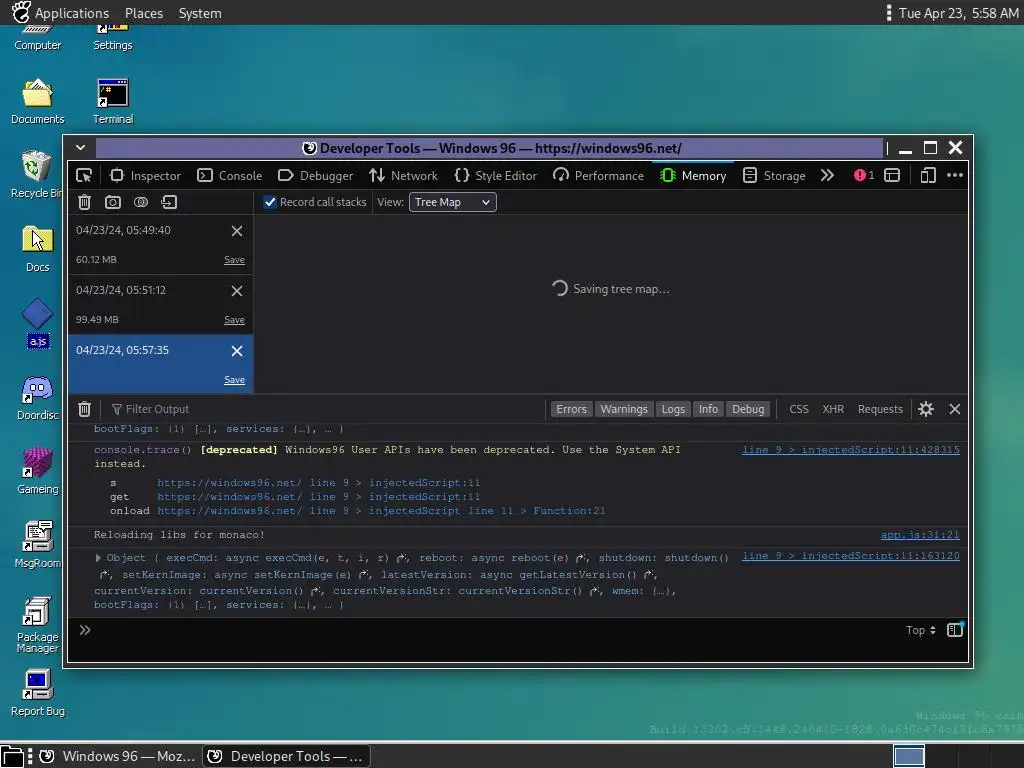Open the a.js desktop file
Screen dimensions: 1024x768
click(38, 323)
